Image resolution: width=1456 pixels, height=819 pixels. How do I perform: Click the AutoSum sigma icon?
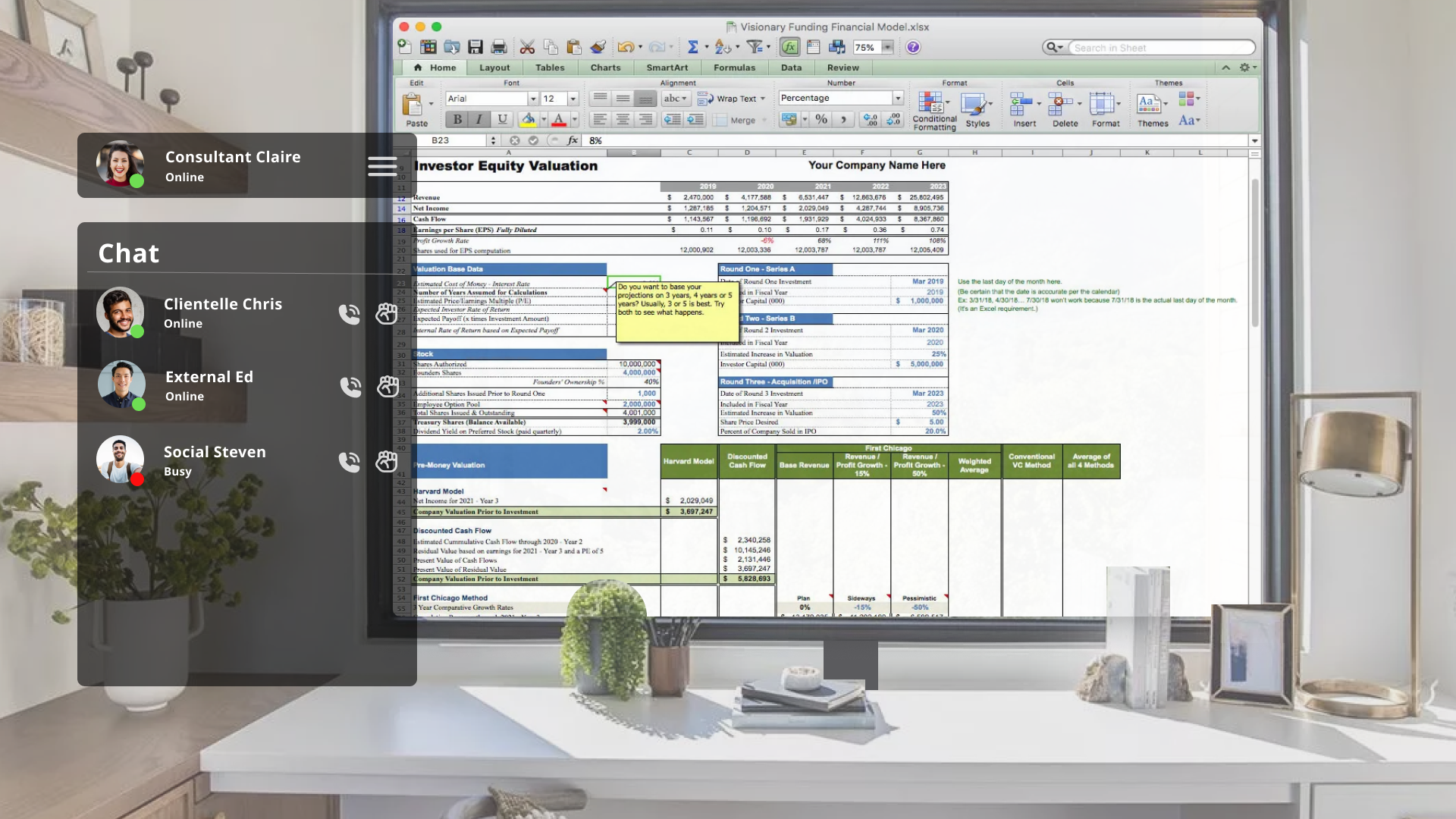coord(692,47)
